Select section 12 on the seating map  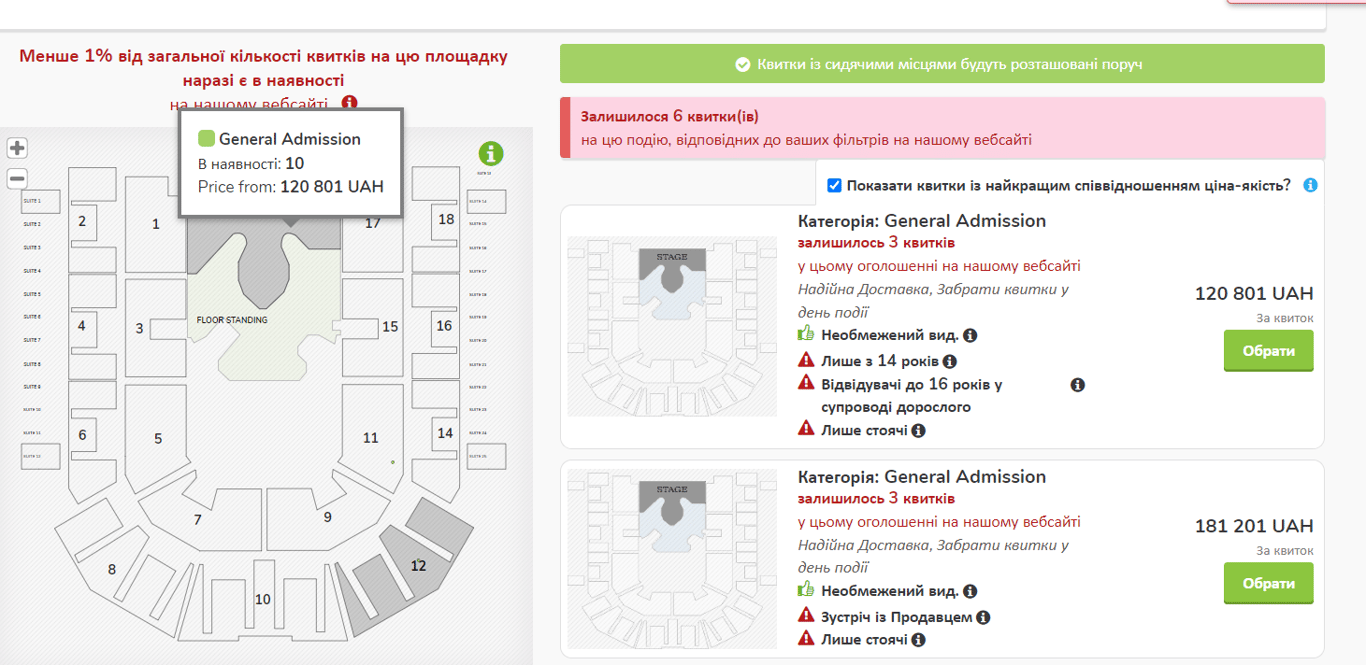[x=418, y=565]
